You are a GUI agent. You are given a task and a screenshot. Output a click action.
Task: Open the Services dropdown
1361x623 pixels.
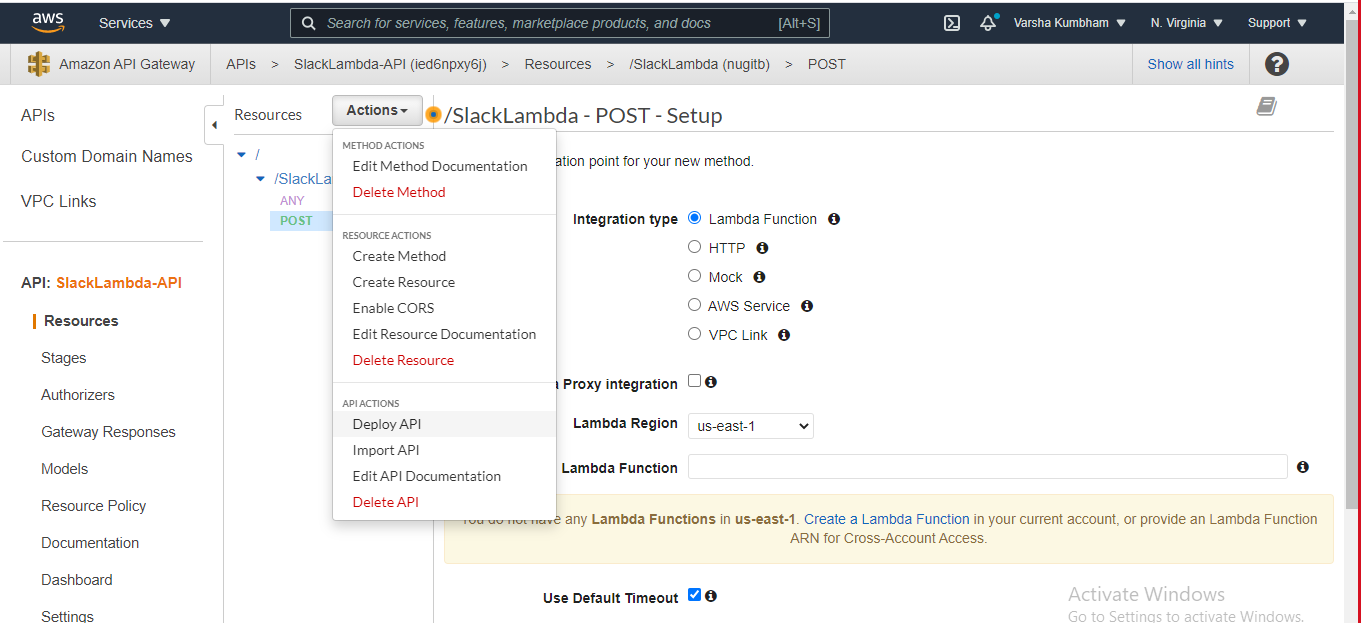tap(134, 22)
